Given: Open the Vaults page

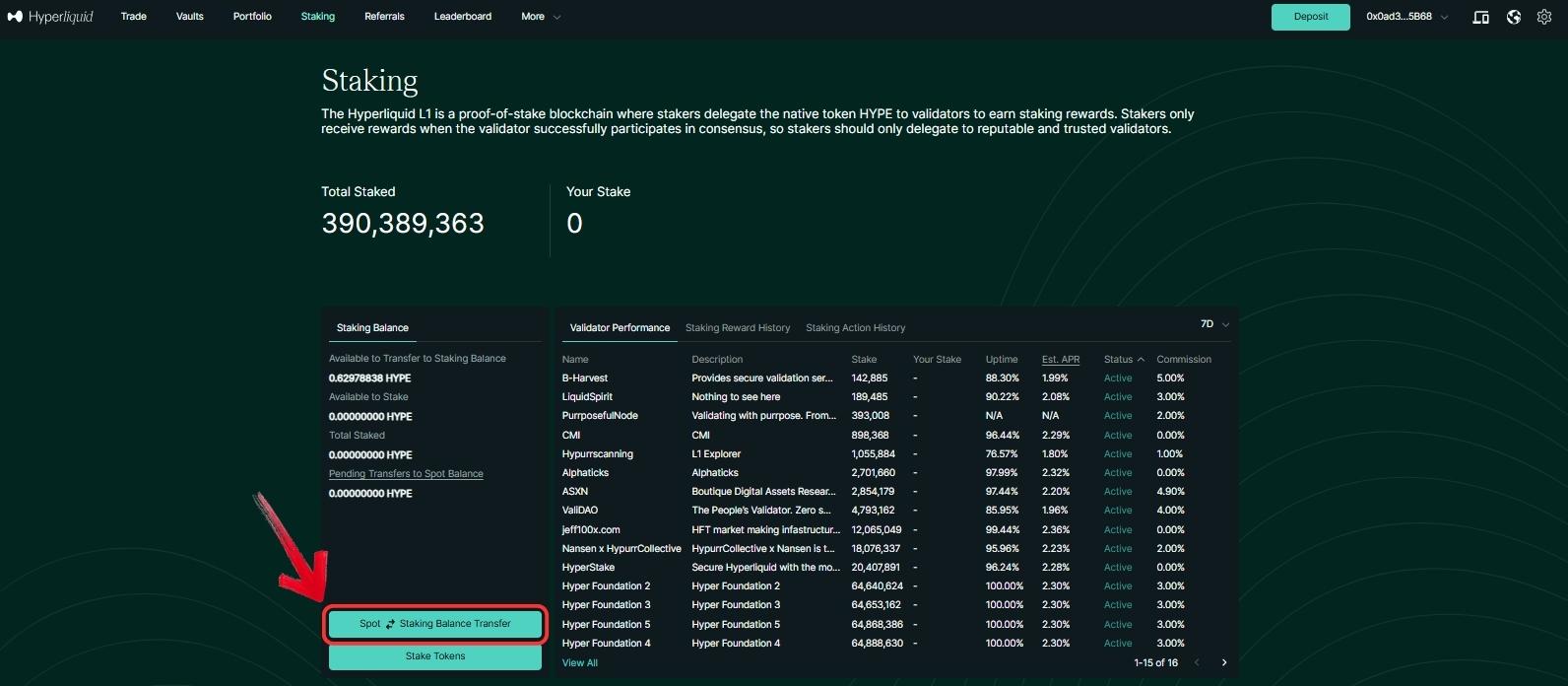Looking at the screenshot, I should coord(190,17).
